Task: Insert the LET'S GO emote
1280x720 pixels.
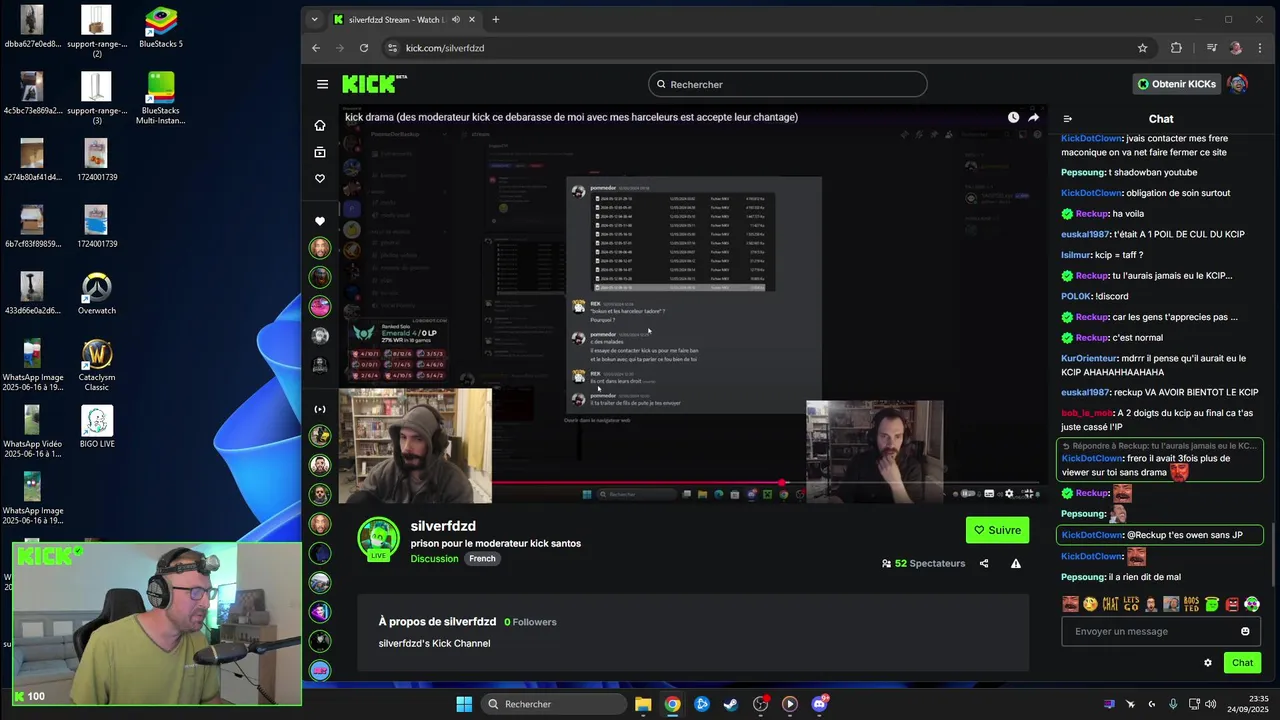Action: (1131, 604)
